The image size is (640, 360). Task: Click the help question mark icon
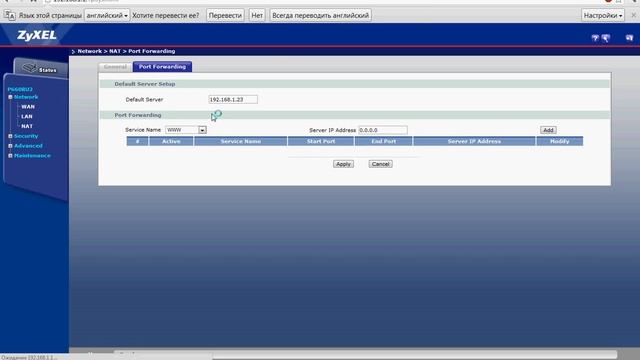tap(595, 38)
